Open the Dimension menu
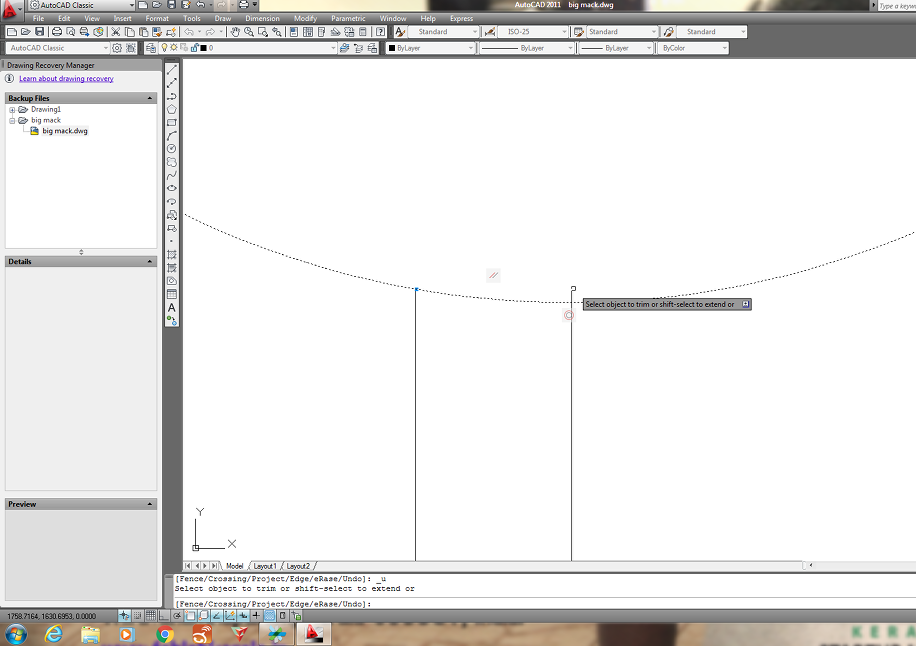Viewport: 916px width, 646px height. pyautogui.click(x=262, y=19)
